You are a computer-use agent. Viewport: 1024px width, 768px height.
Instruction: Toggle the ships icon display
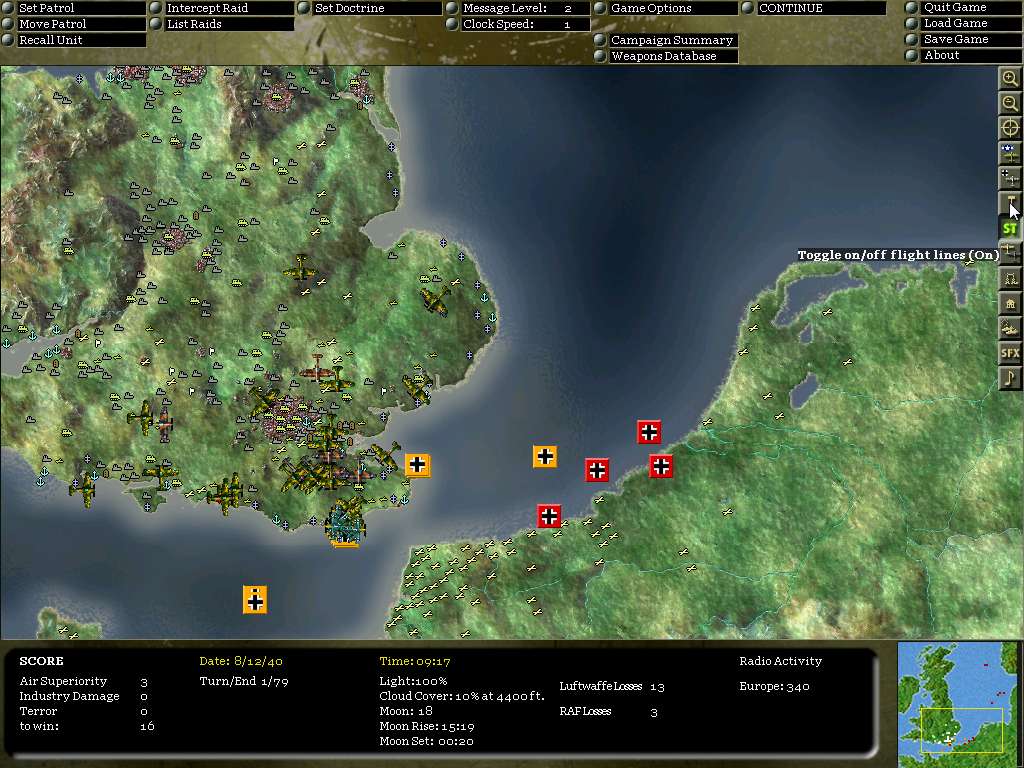click(x=1010, y=328)
